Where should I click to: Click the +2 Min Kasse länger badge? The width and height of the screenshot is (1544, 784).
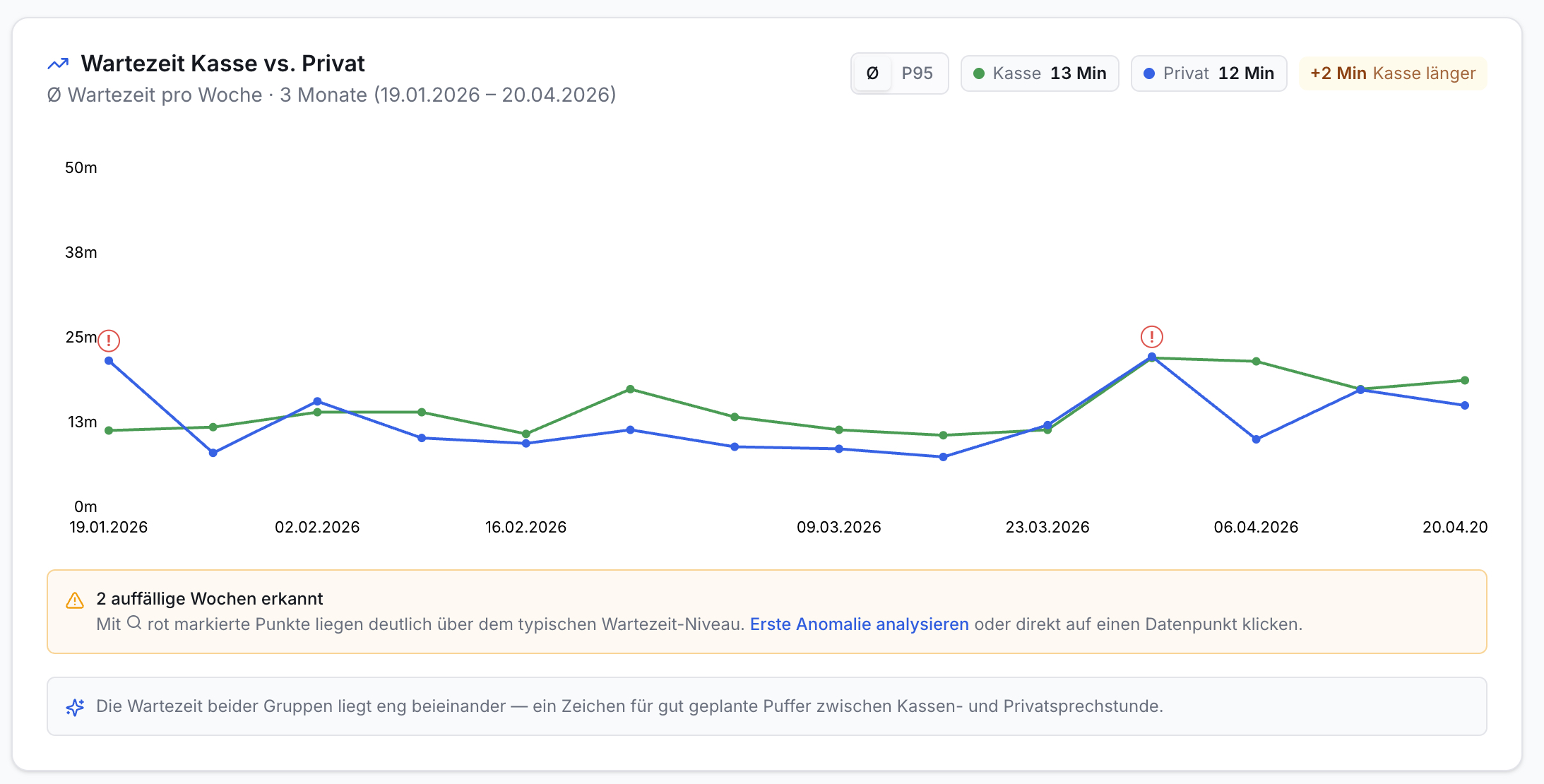pyautogui.click(x=1393, y=73)
